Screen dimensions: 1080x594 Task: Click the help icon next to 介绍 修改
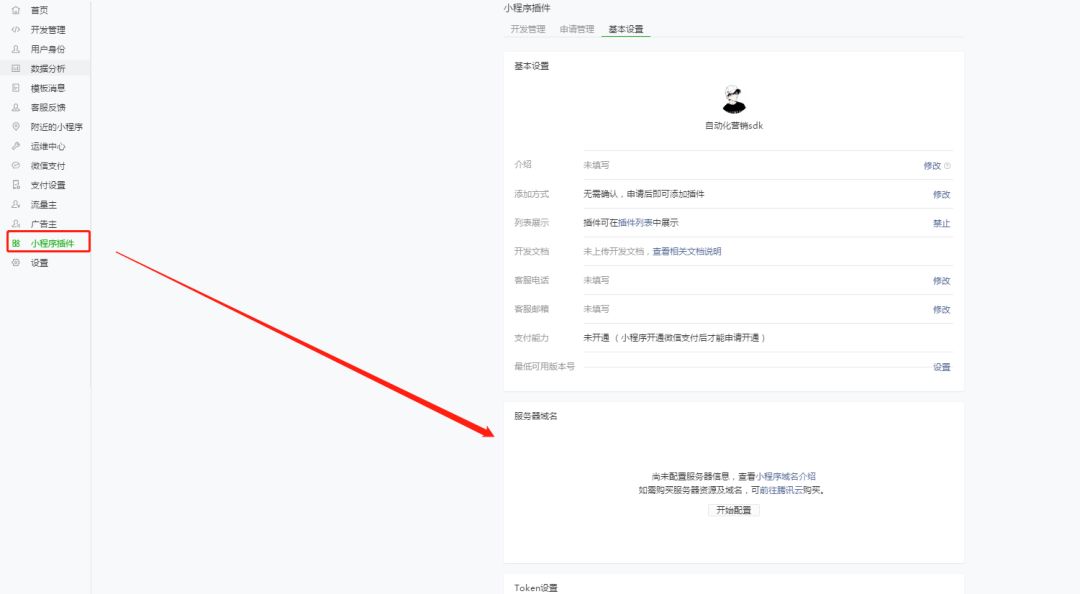[947, 165]
